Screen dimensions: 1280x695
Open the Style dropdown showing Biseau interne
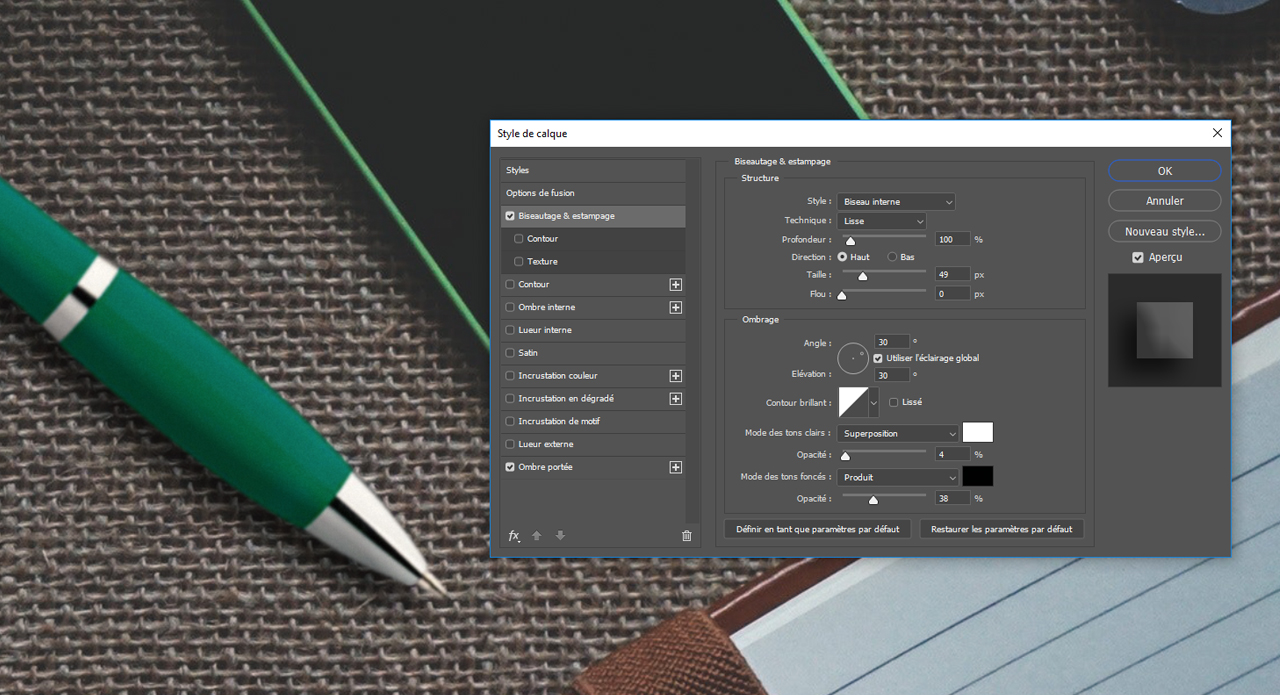coord(896,202)
